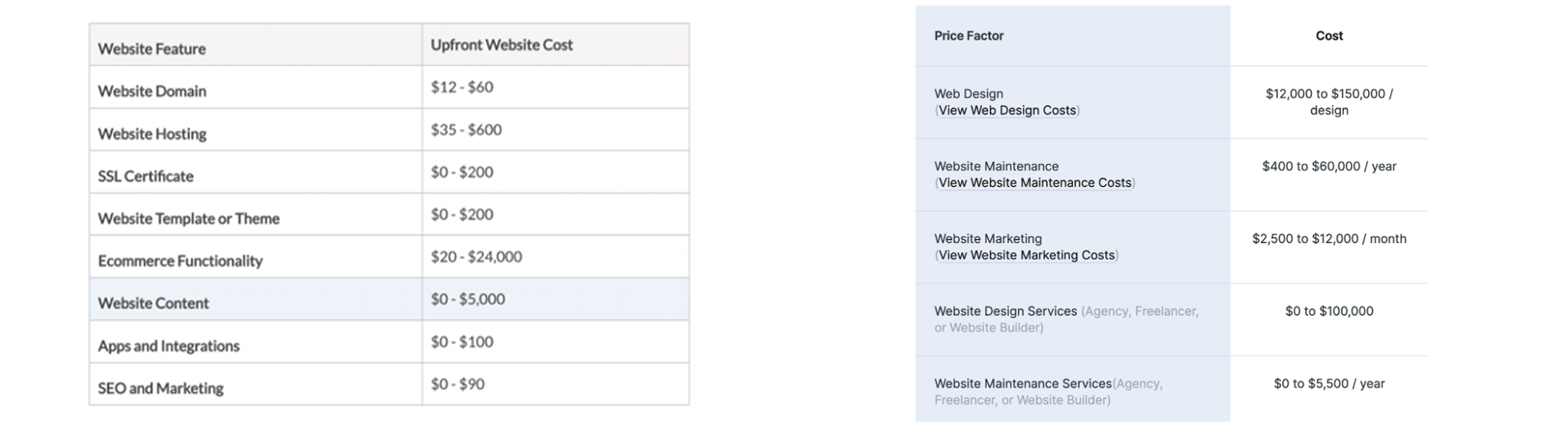This screenshot has width=1568, height=433.
Task: Select the $2,500 to $12,000 / month cost
Action: tap(1329, 239)
